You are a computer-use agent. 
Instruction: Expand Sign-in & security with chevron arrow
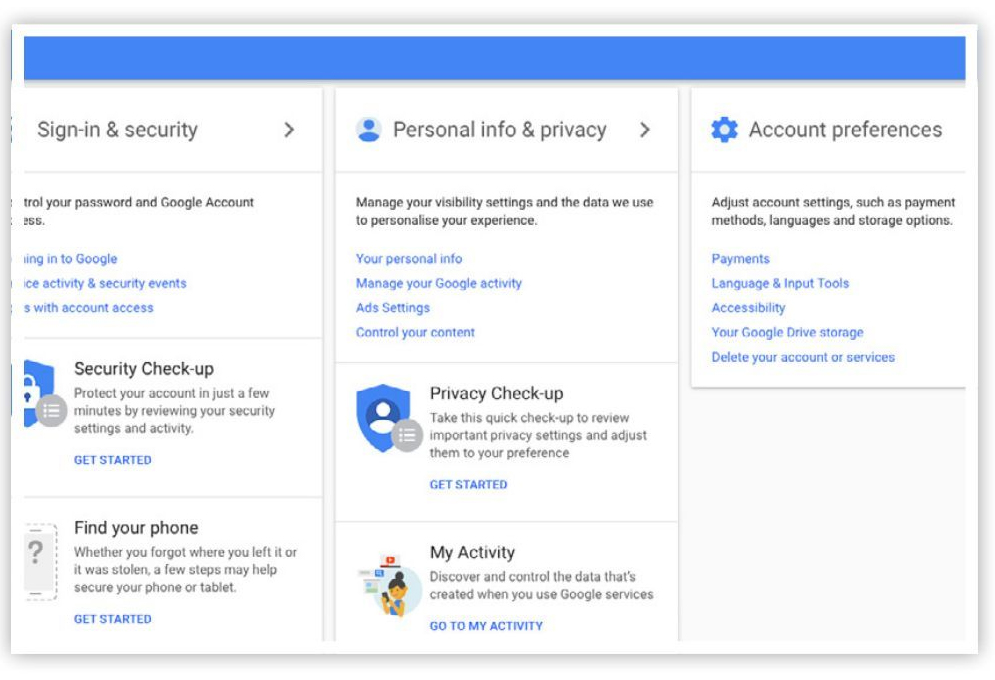pyautogui.click(x=289, y=130)
